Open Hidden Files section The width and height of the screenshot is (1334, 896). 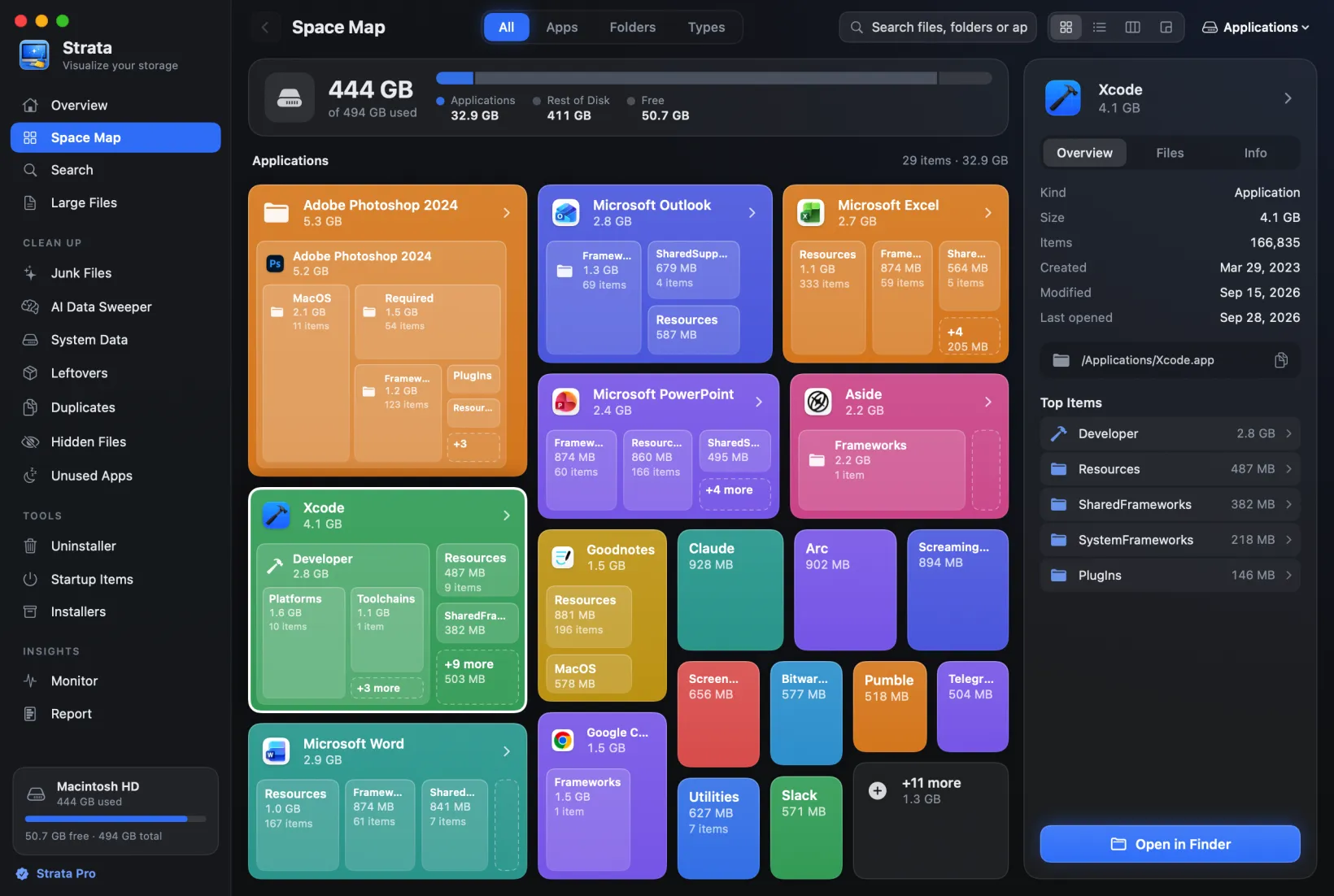(x=116, y=441)
